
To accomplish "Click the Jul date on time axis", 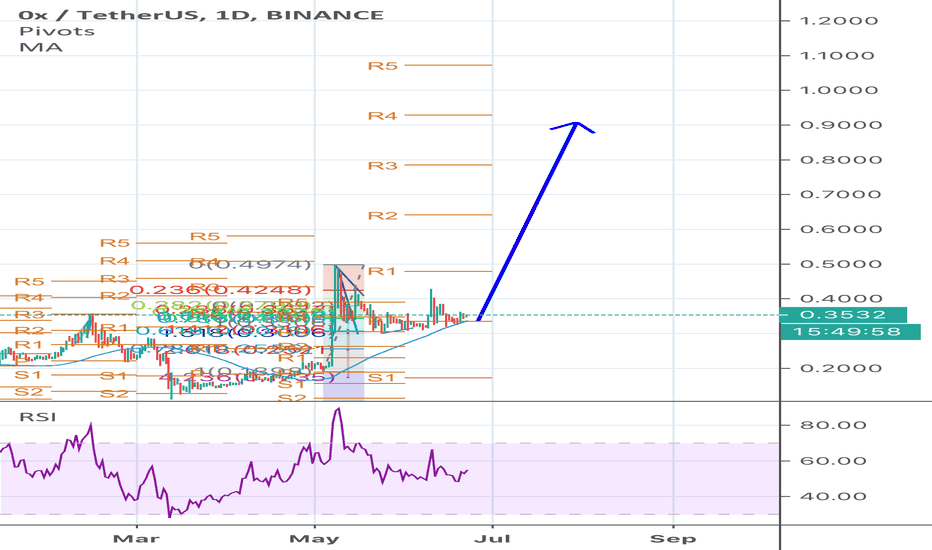I will (x=492, y=539).
